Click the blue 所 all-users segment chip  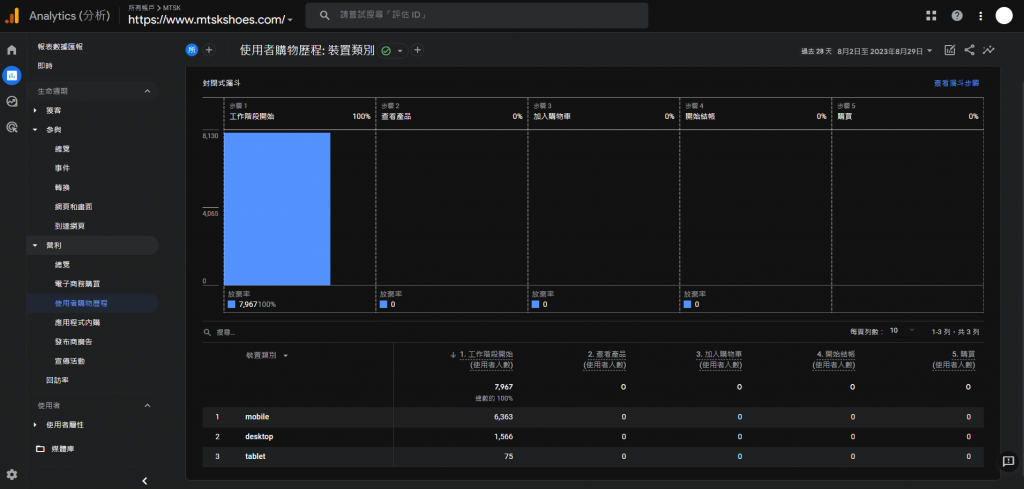tap(191, 50)
